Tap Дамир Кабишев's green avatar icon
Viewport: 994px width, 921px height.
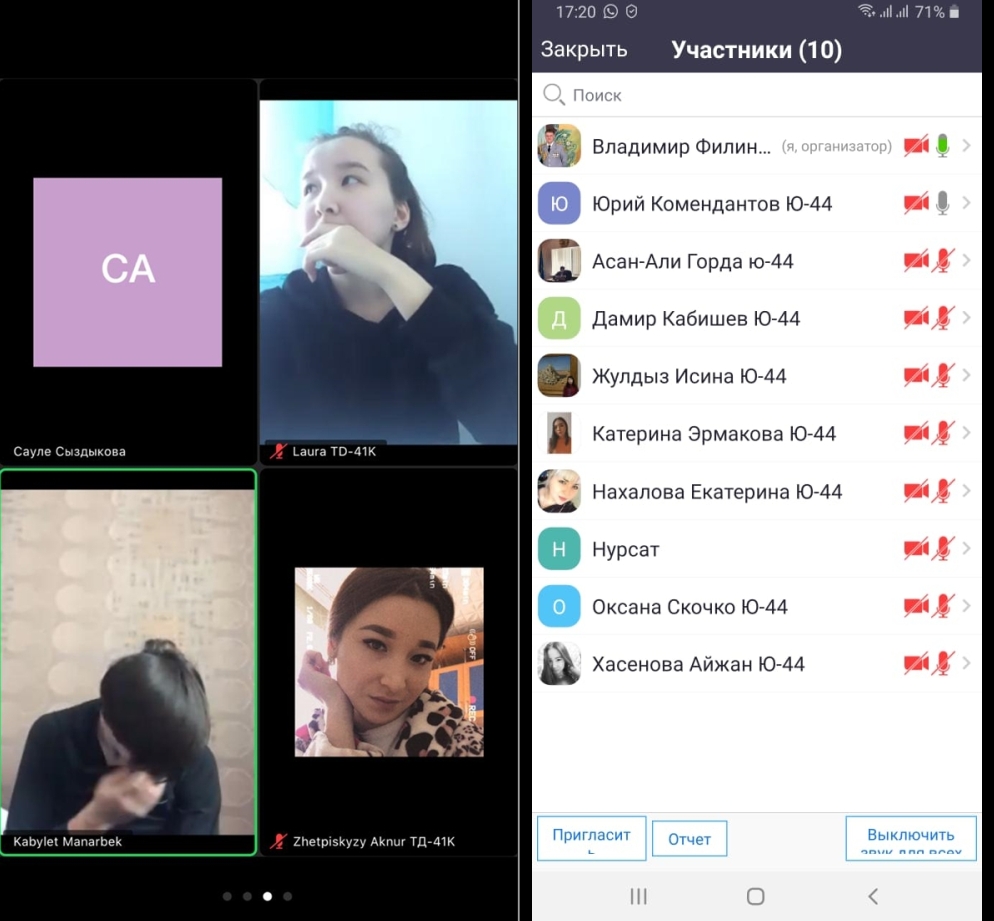point(559,318)
